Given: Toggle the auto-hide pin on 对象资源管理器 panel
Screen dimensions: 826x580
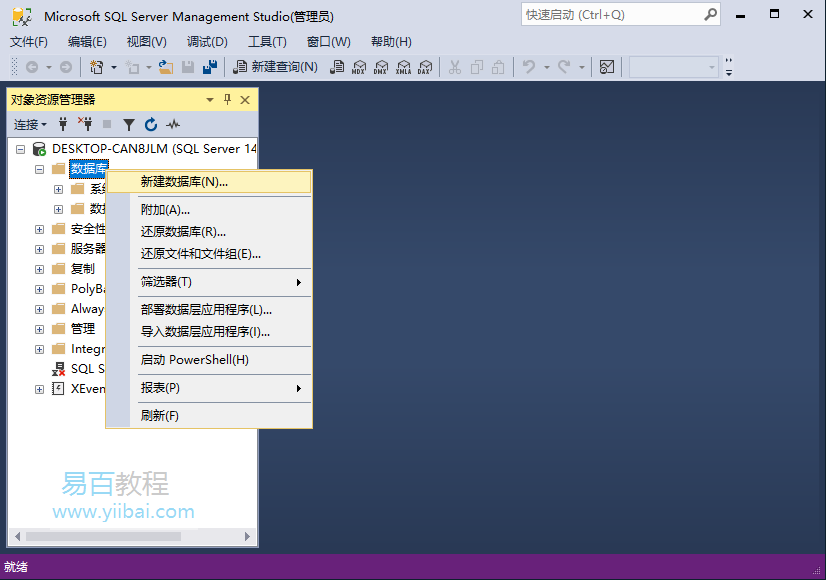Looking at the screenshot, I should pos(227,99).
